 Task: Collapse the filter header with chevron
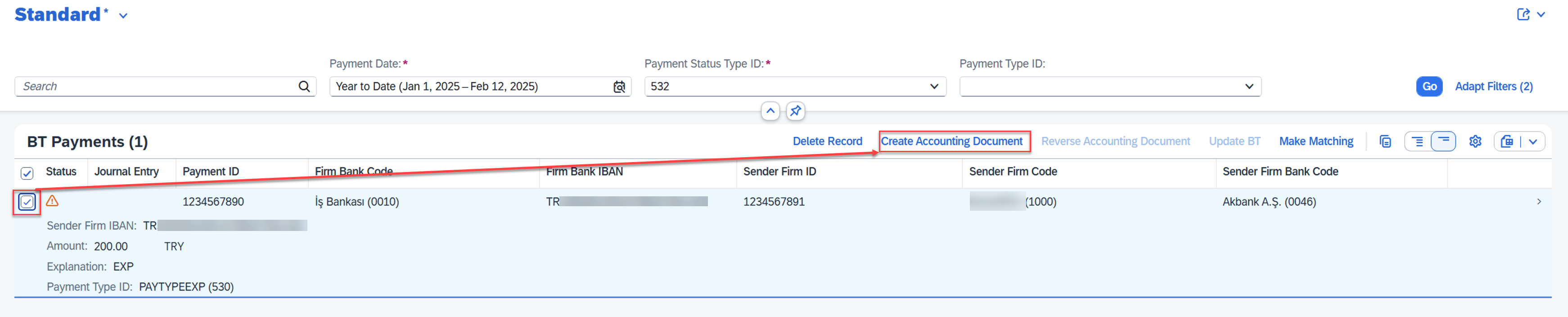pyautogui.click(x=770, y=111)
